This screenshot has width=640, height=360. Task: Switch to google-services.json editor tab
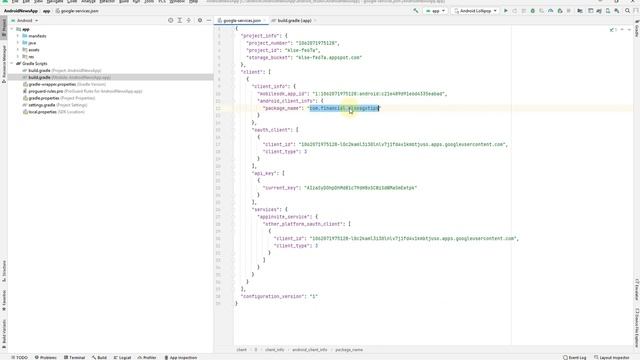[242, 20]
